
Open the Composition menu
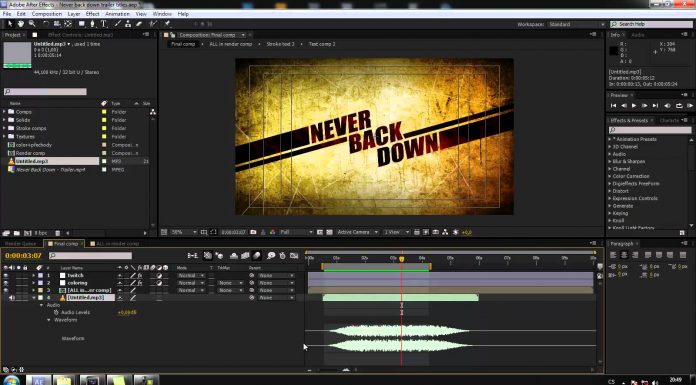point(47,14)
